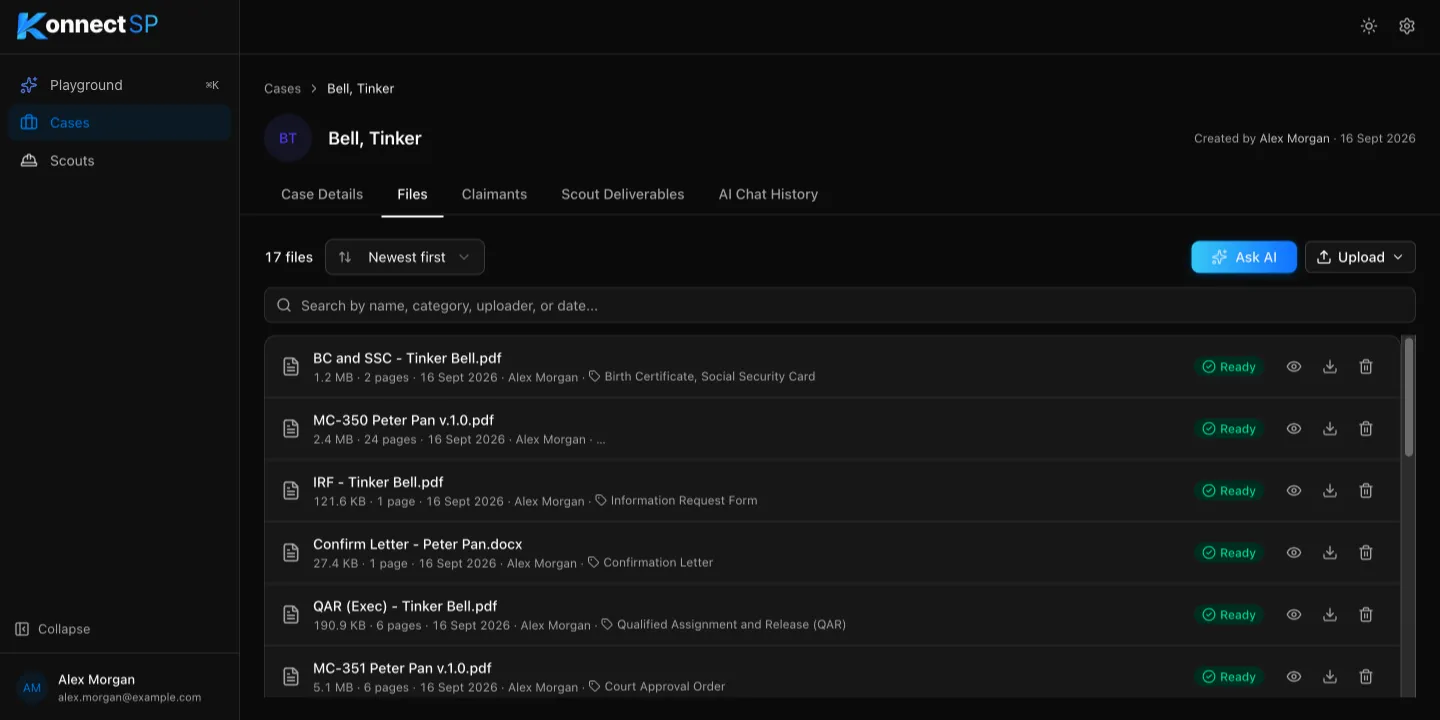Click the "17 files" count text
1440x720 pixels.
[x=289, y=257]
